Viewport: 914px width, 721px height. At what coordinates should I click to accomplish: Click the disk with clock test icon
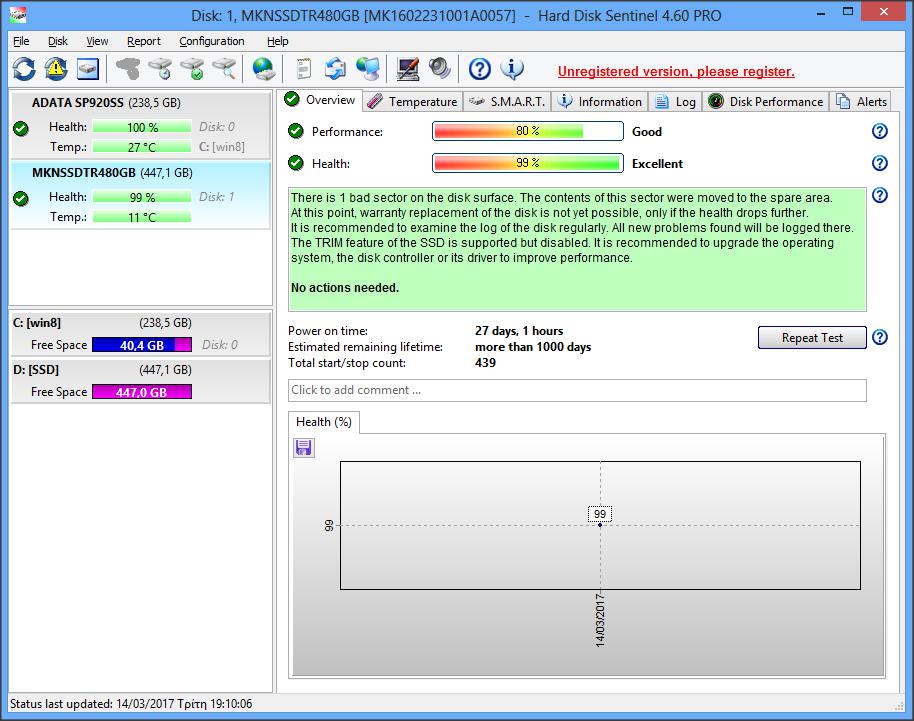pyautogui.click(x=160, y=69)
